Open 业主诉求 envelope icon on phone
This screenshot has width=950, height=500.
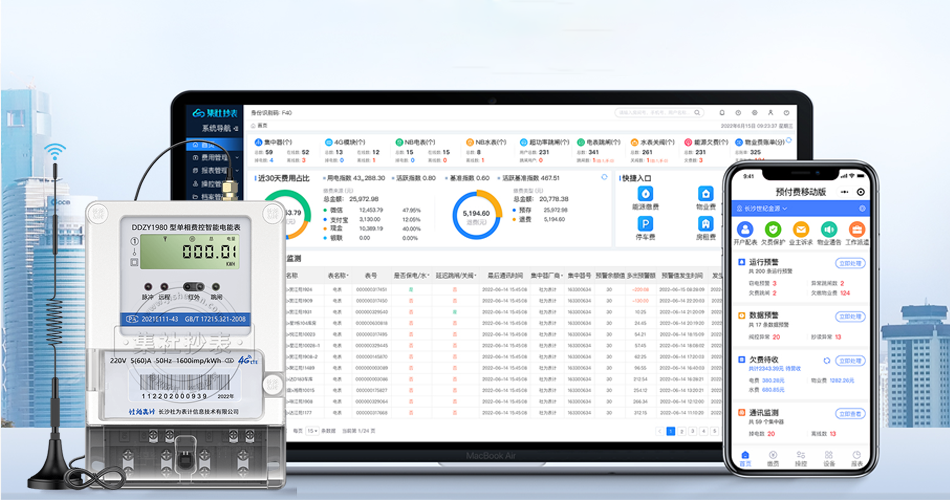coord(800,231)
